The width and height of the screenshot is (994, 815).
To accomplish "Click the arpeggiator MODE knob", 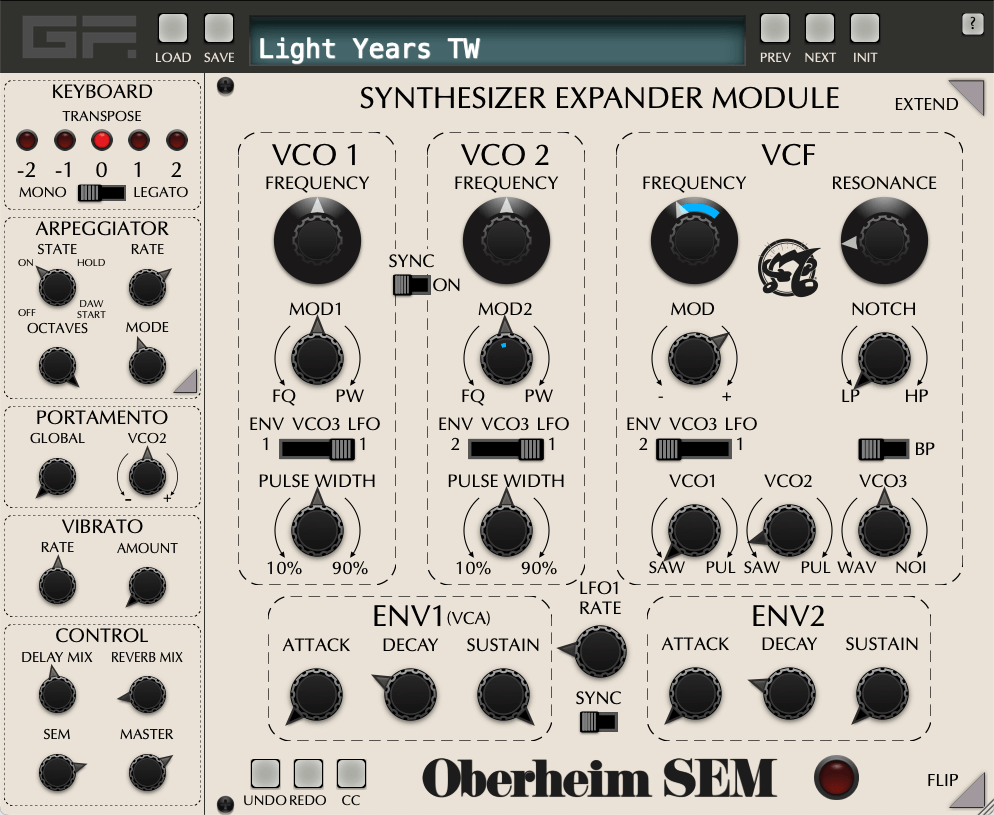I will [147, 366].
